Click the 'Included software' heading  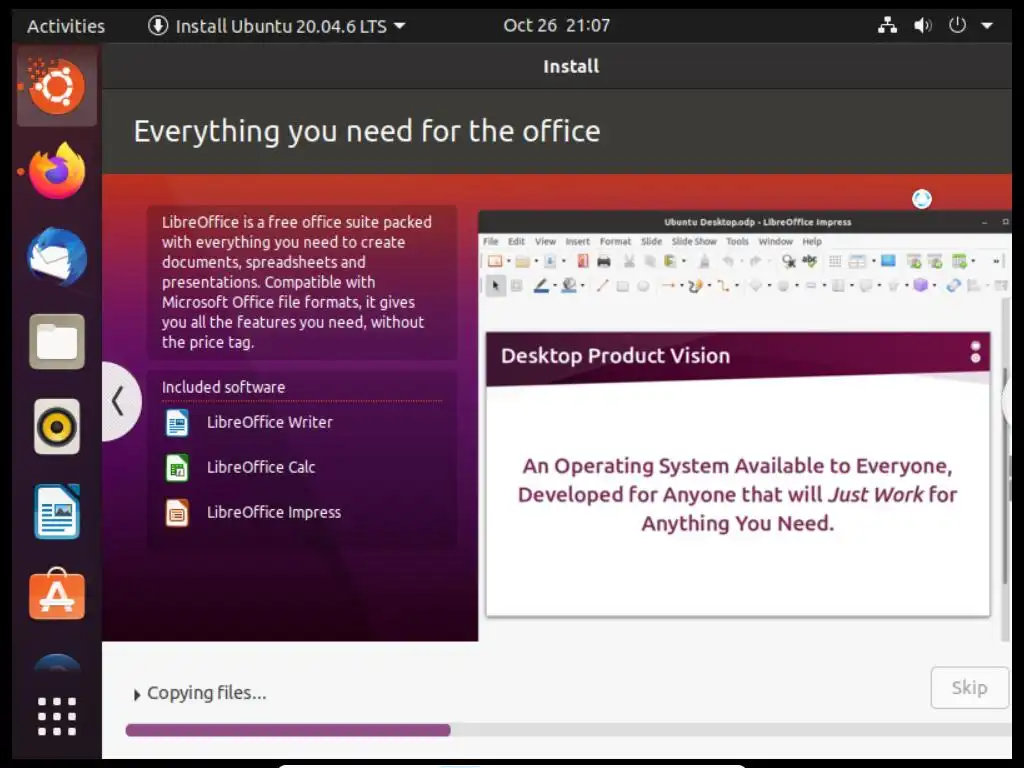223,387
